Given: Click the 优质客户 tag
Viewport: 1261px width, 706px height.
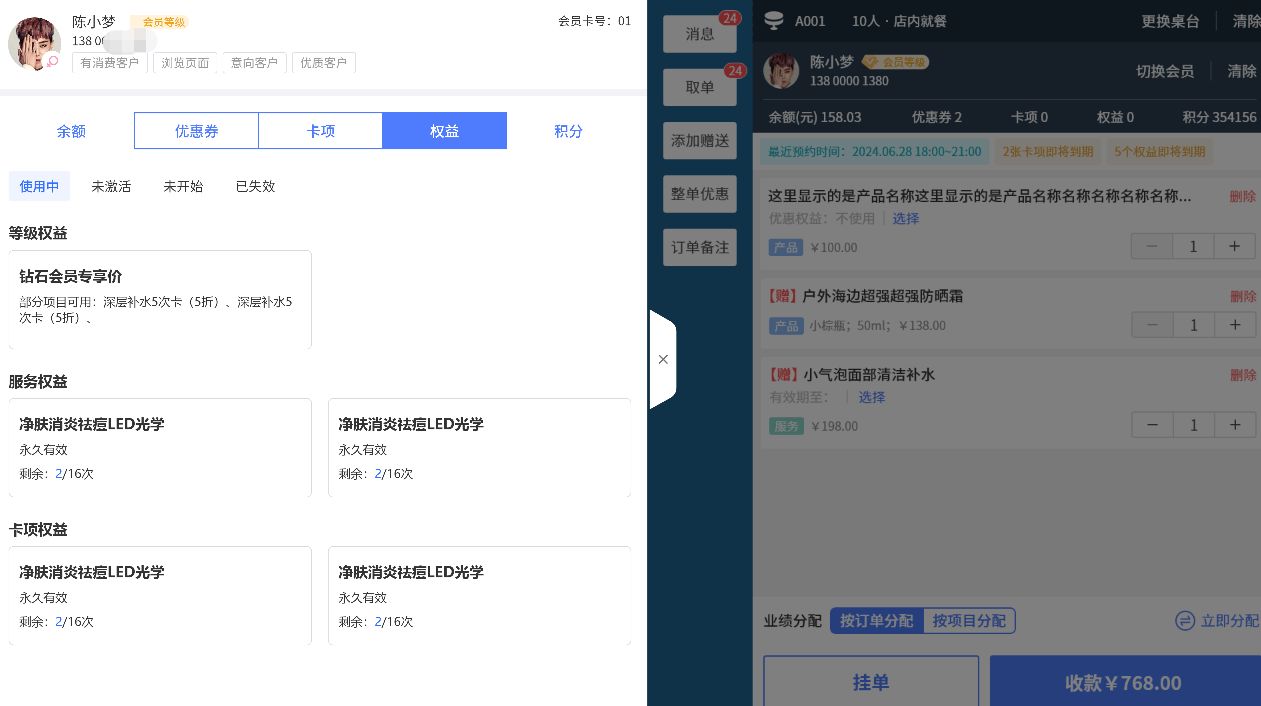Looking at the screenshot, I should [x=323, y=62].
